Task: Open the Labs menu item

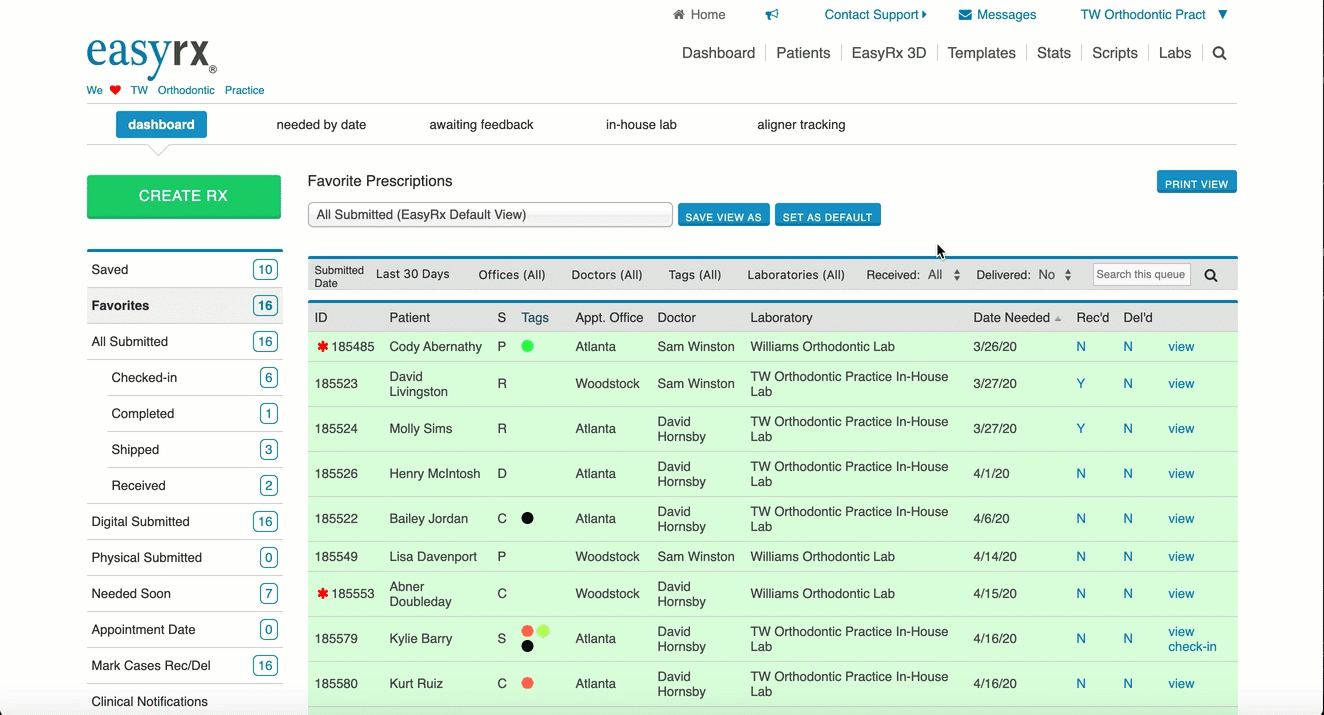Action: (1175, 53)
